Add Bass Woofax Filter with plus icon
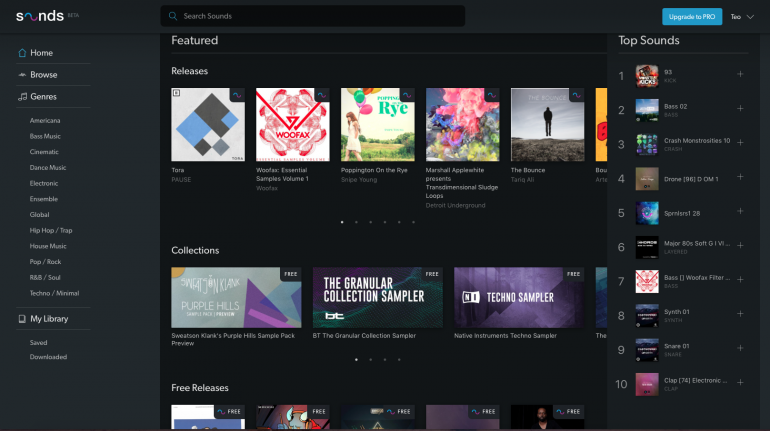Image resolution: width=770 pixels, height=431 pixels. point(740,280)
